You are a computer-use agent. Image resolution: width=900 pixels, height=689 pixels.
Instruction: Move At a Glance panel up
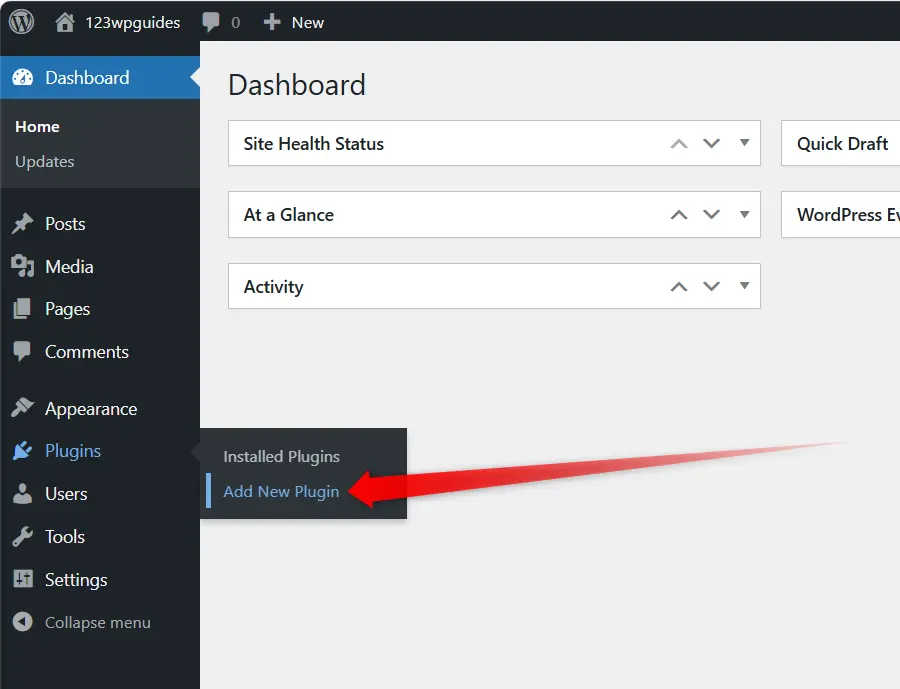click(x=679, y=215)
